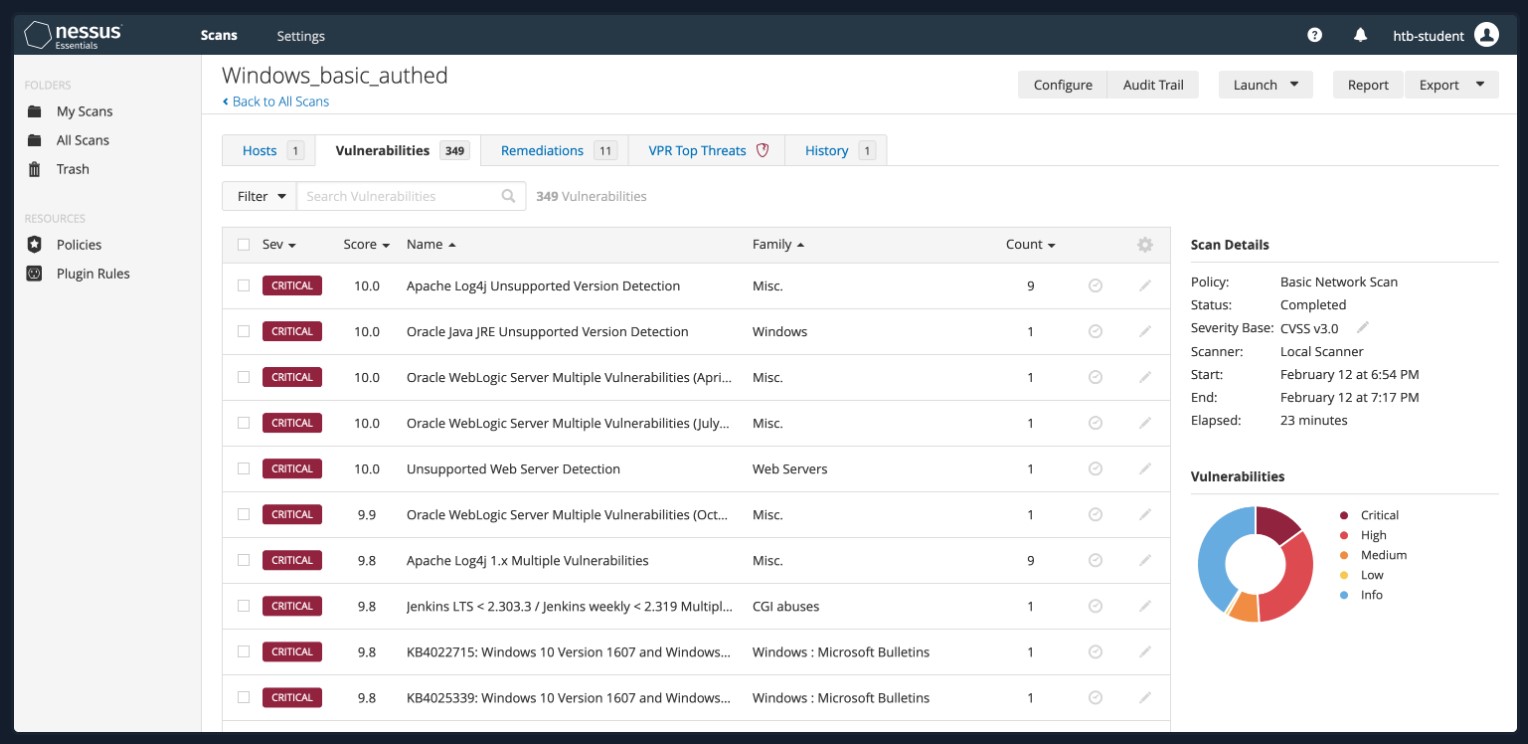Switch to the Remediations tab

554,150
